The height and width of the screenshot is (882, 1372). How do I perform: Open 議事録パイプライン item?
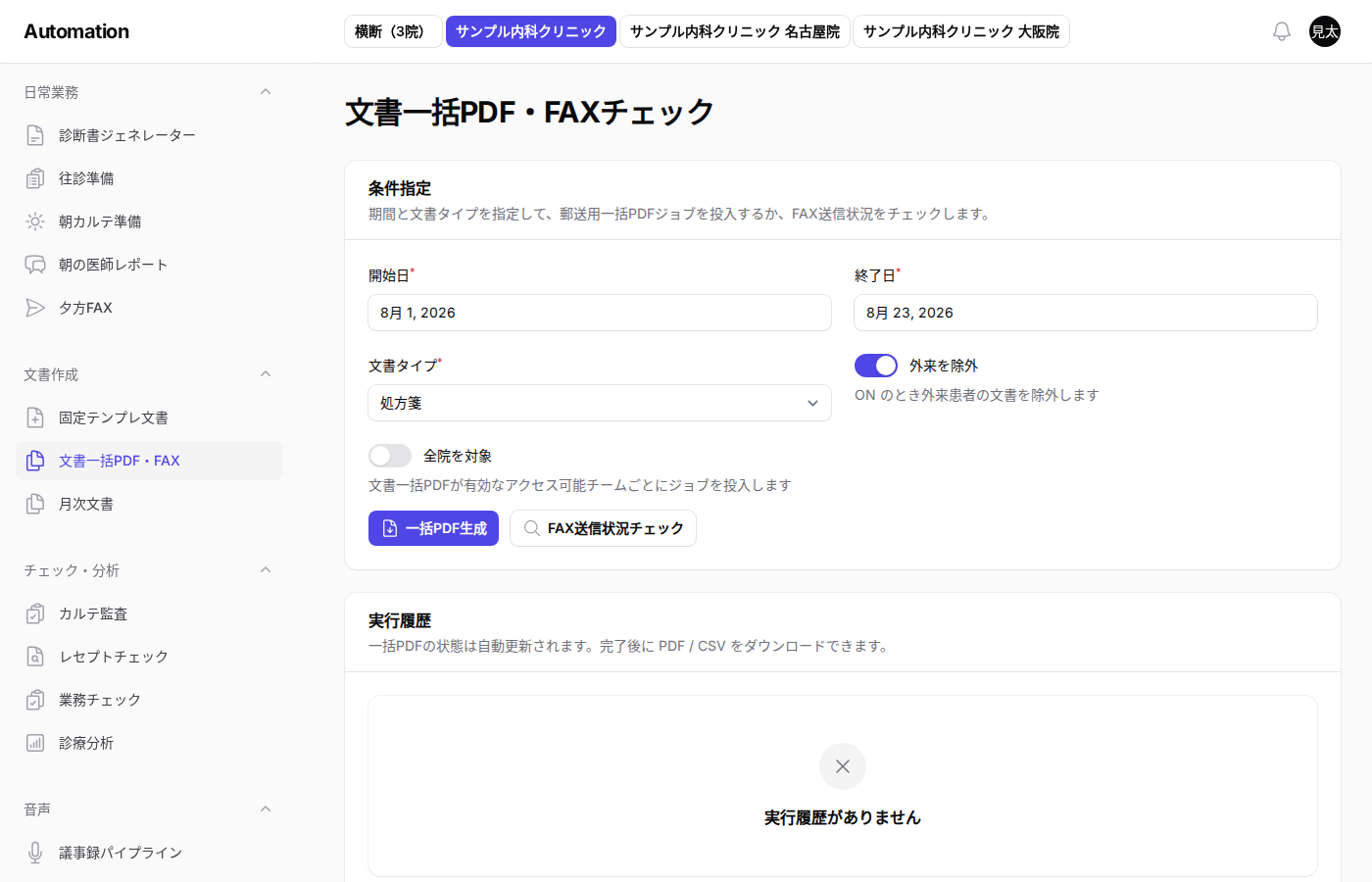coord(149,853)
